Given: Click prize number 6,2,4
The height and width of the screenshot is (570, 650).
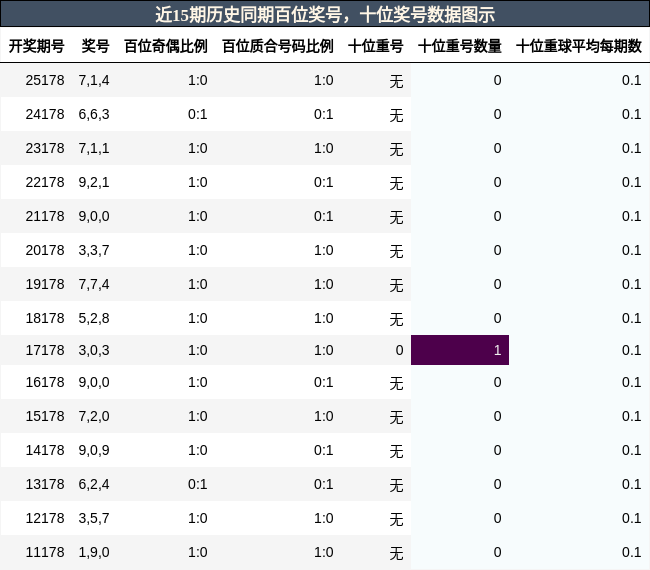Looking at the screenshot, I should click(94, 484).
